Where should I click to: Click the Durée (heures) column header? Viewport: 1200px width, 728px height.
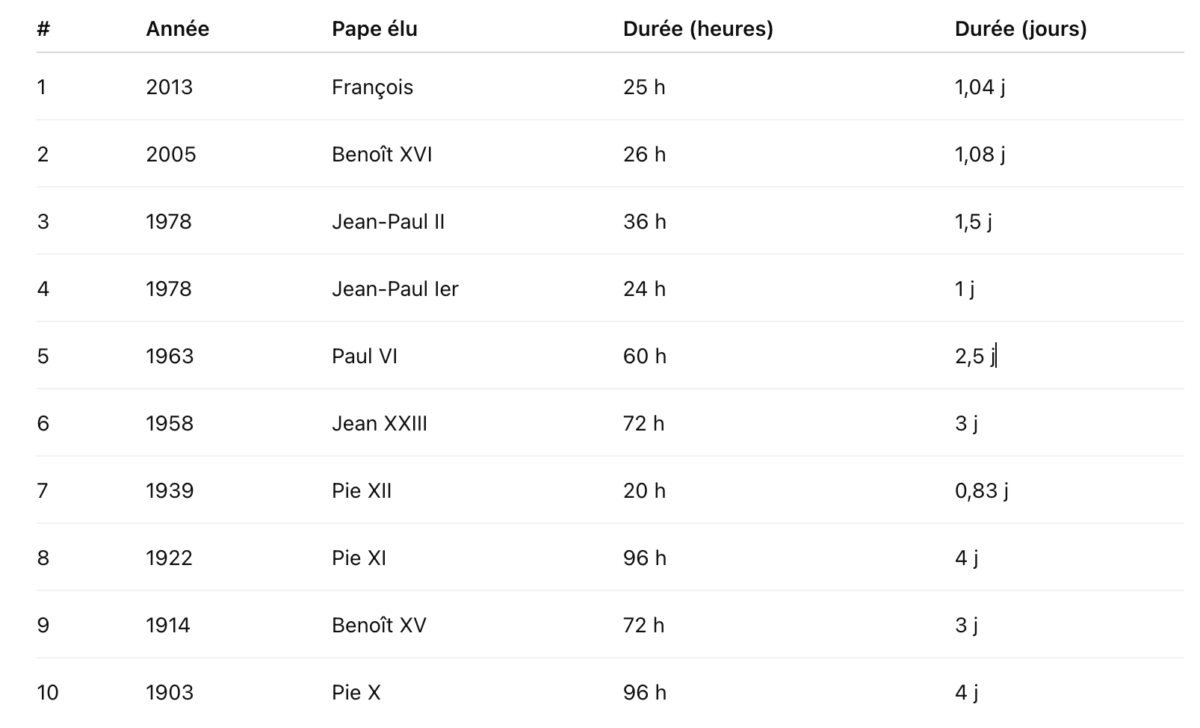pos(697,30)
